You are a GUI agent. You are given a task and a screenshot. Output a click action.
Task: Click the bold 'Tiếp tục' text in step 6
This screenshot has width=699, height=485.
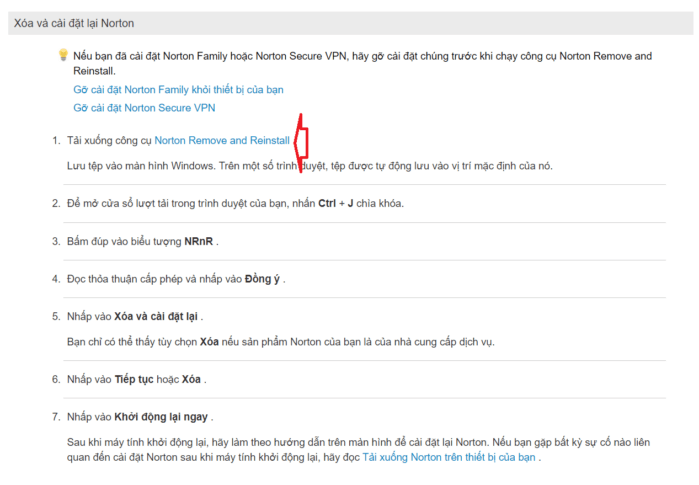tap(134, 379)
